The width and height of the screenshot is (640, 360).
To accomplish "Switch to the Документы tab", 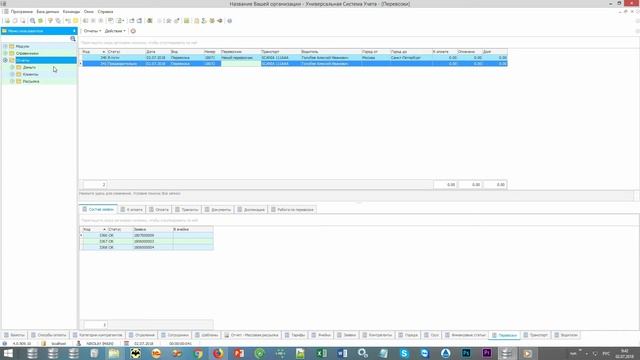I will 218,209.
